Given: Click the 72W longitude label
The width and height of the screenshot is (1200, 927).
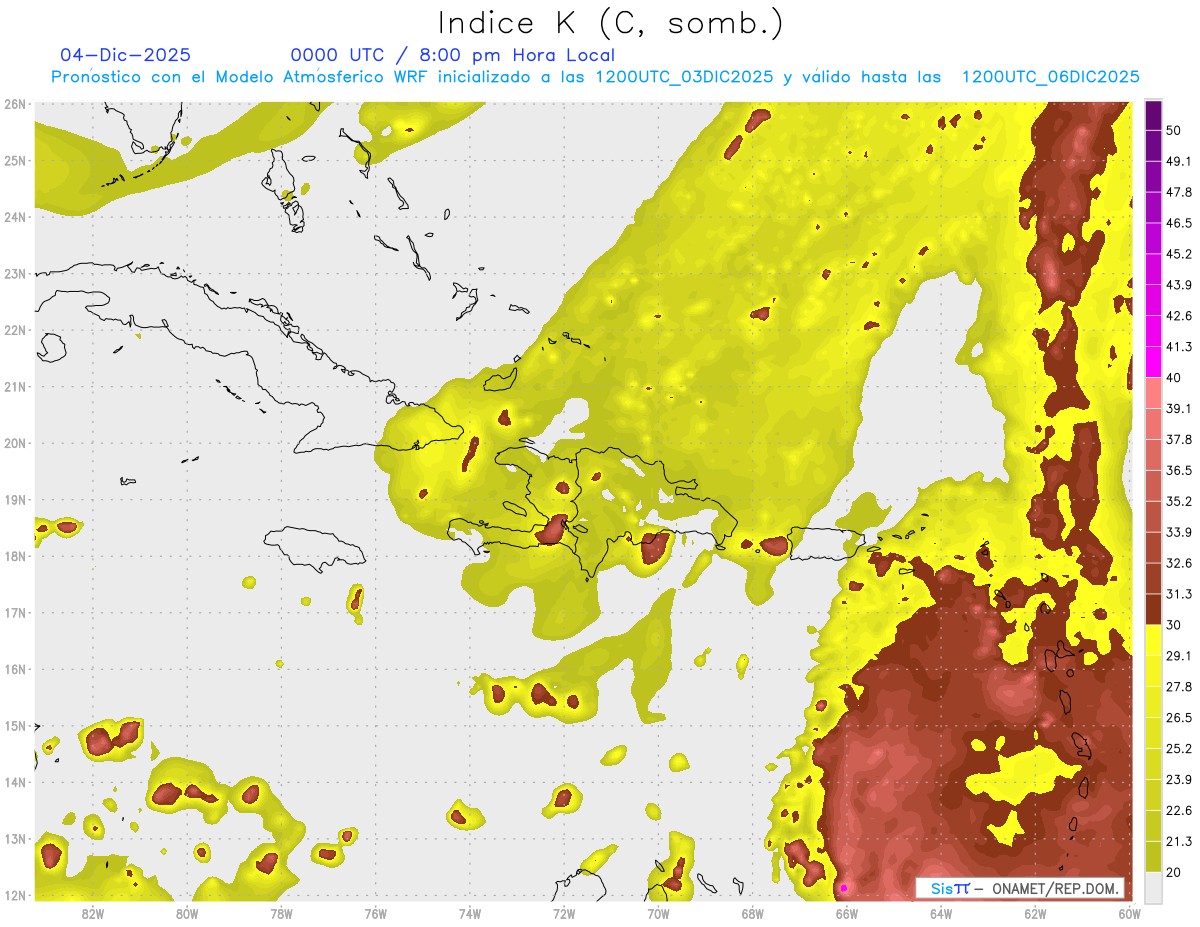Looking at the screenshot, I should pos(564,913).
